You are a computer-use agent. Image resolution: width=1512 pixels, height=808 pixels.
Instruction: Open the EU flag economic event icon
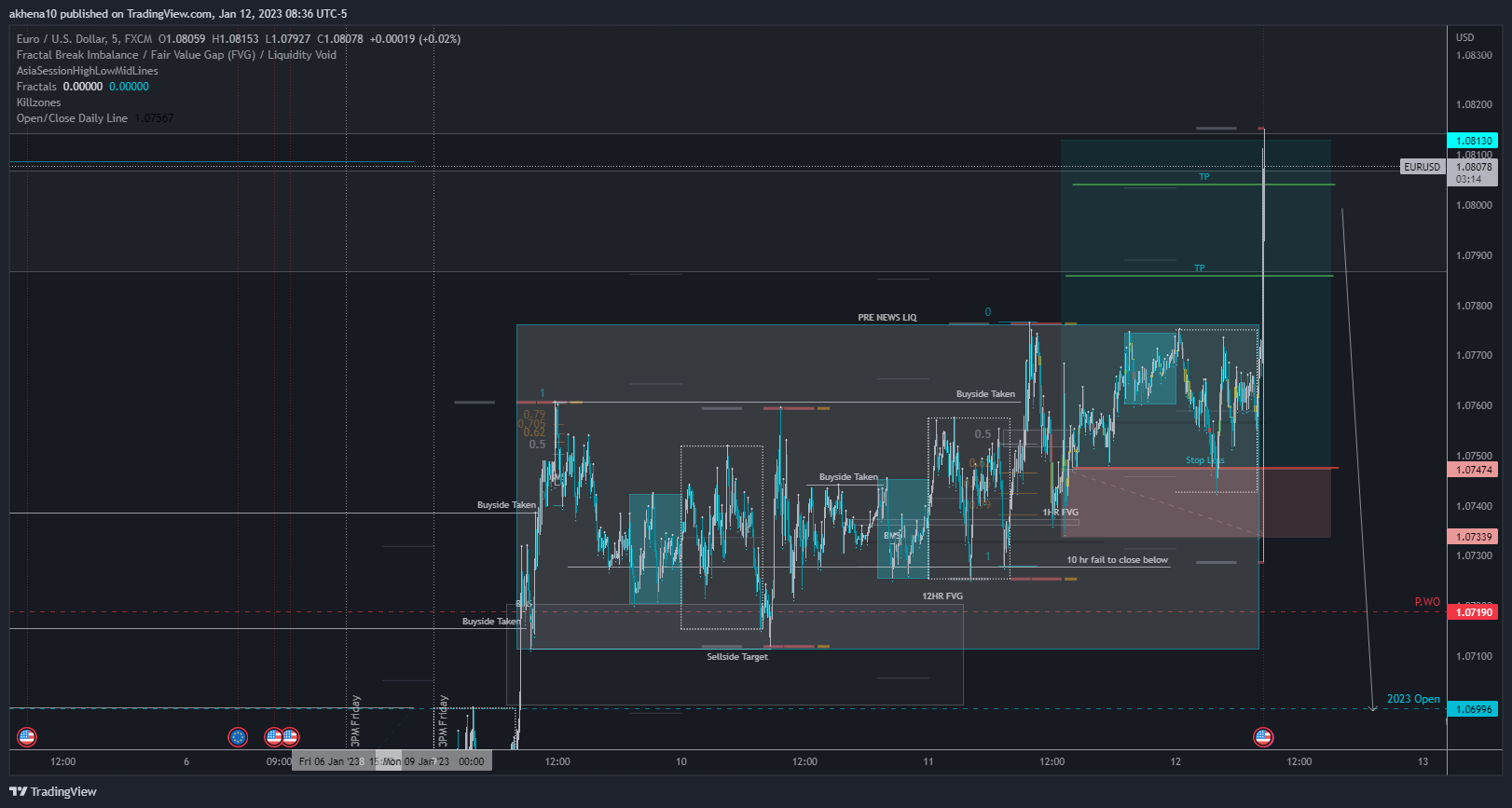[238, 737]
